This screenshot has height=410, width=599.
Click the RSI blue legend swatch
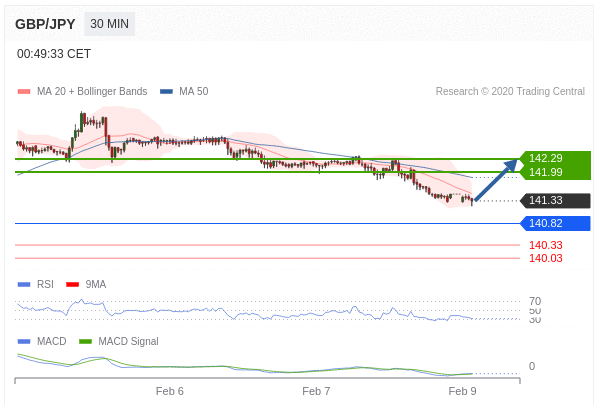tap(24, 284)
